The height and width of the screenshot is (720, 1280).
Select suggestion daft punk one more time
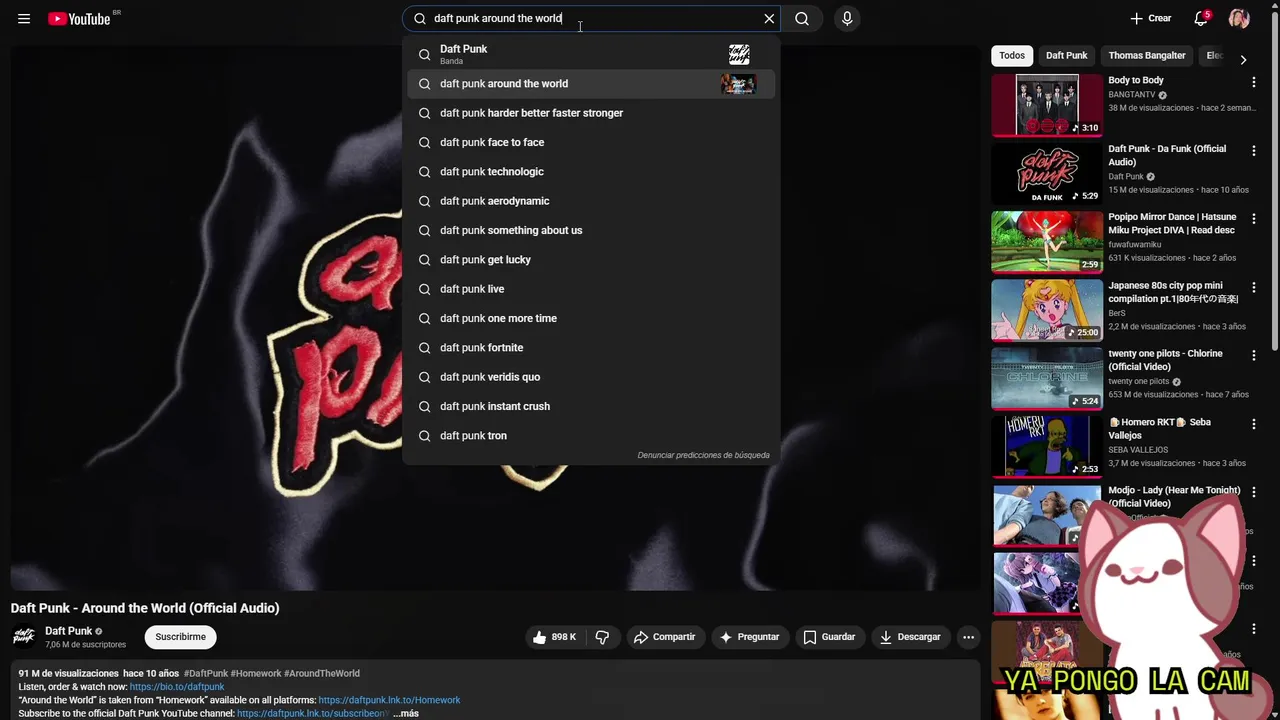click(591, 318)
